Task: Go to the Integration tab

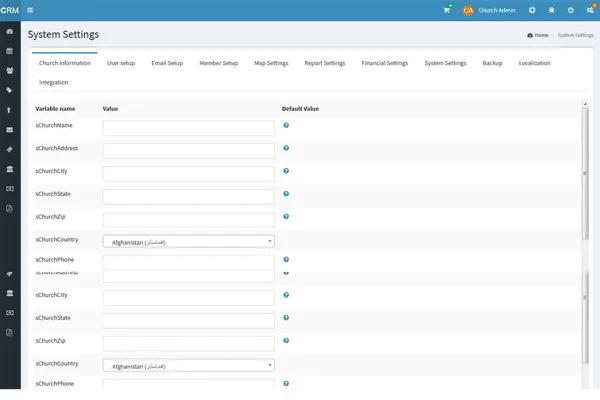Action: coord(54,82)
